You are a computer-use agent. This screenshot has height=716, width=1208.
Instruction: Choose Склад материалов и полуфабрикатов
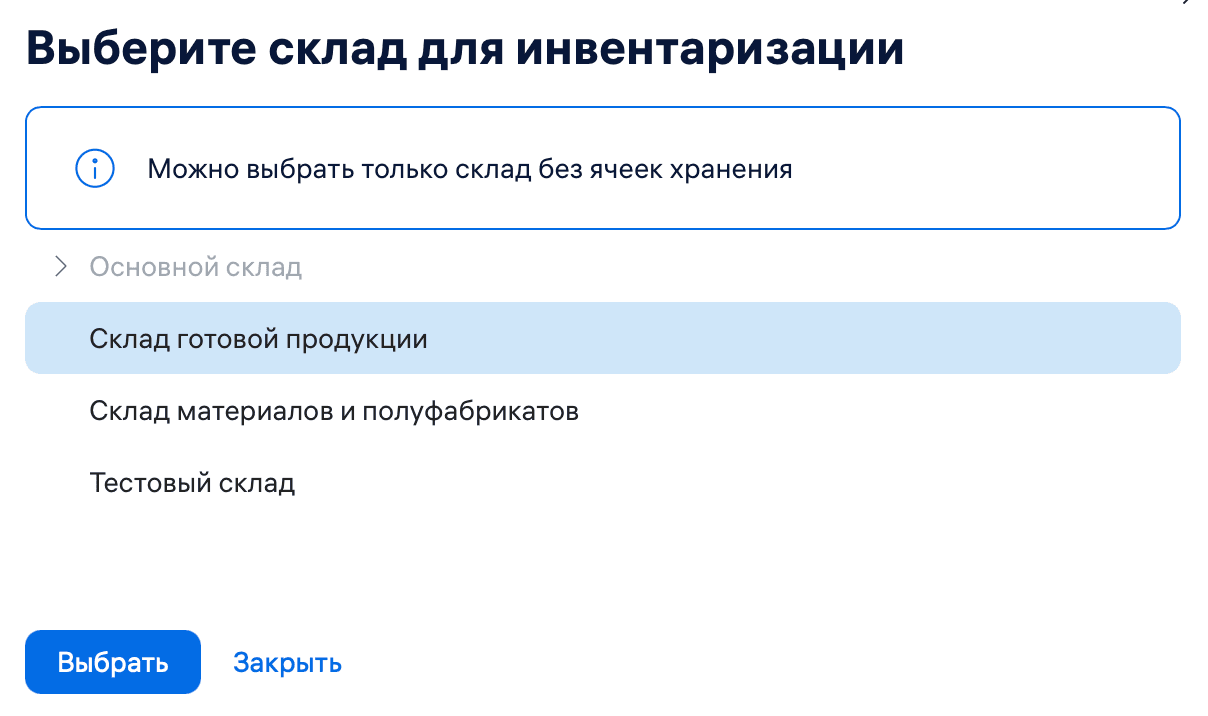click(334, 410)
